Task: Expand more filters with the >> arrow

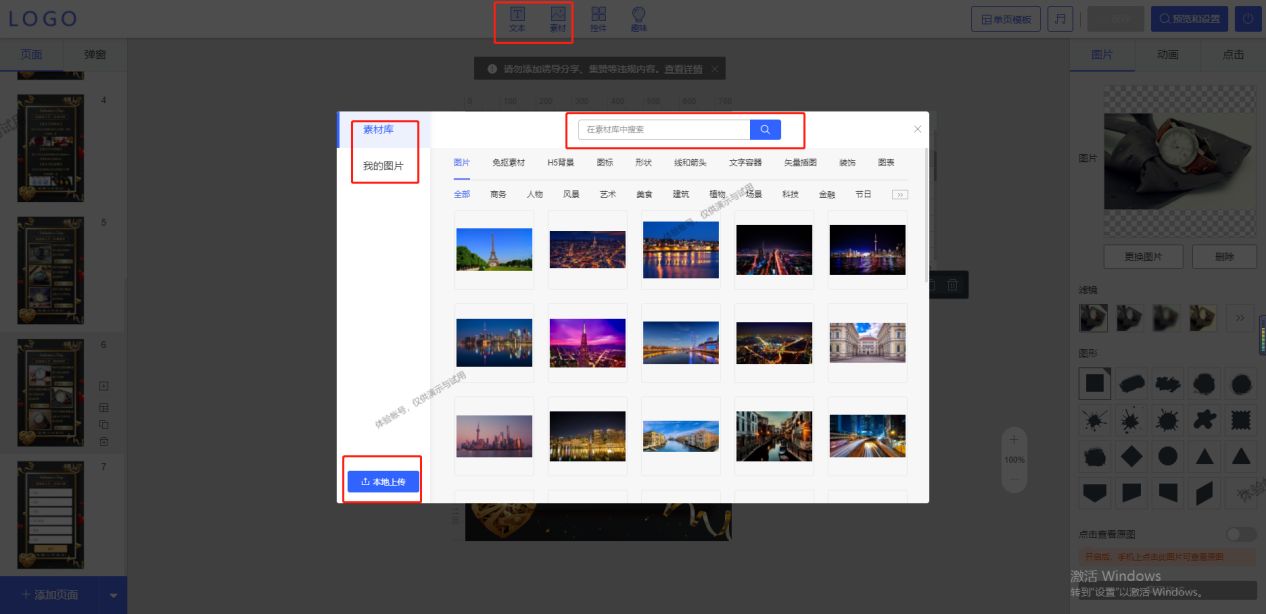Action: (1240, 317)
